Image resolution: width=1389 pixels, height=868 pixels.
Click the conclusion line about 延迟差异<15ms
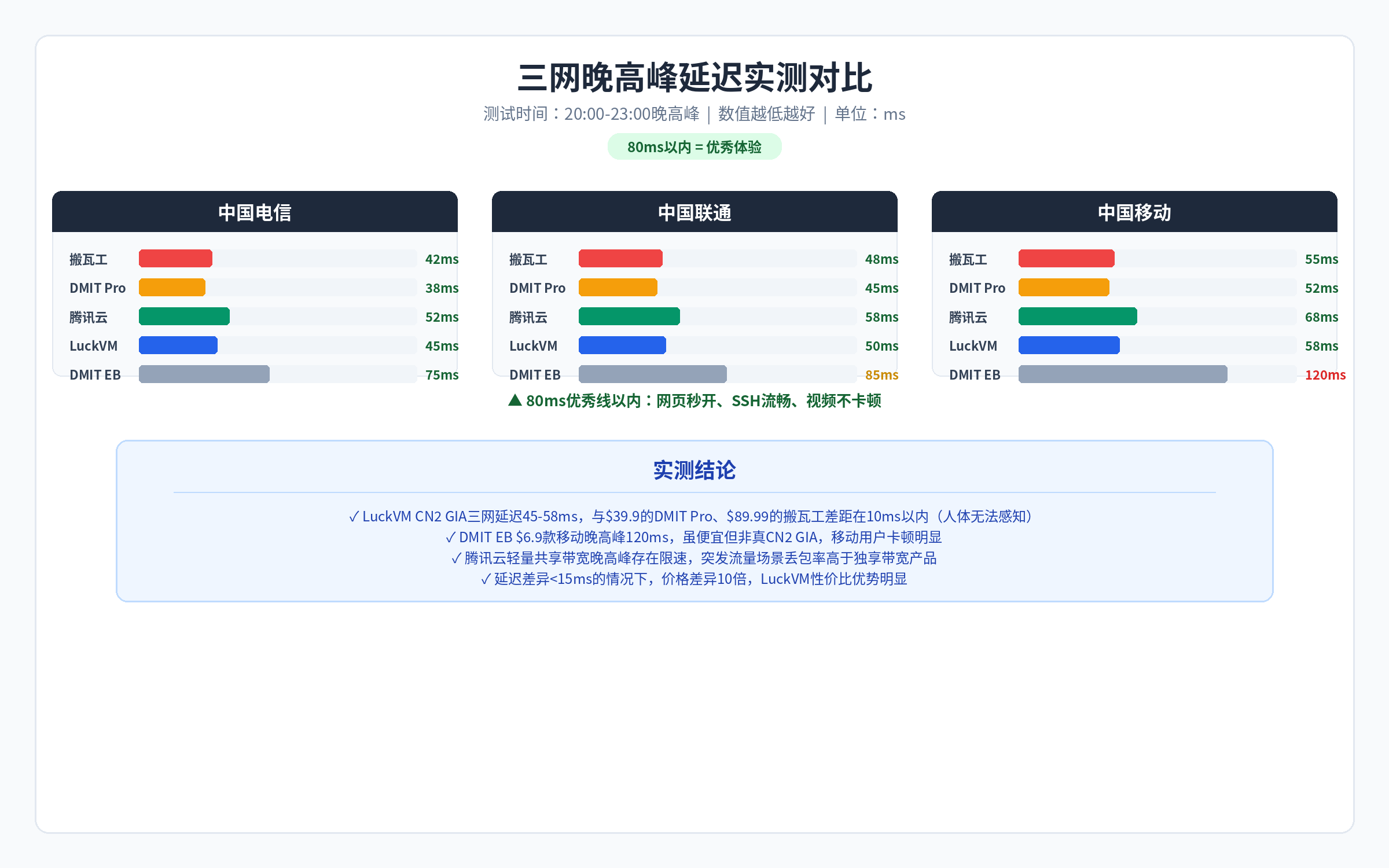coord(694,579)
